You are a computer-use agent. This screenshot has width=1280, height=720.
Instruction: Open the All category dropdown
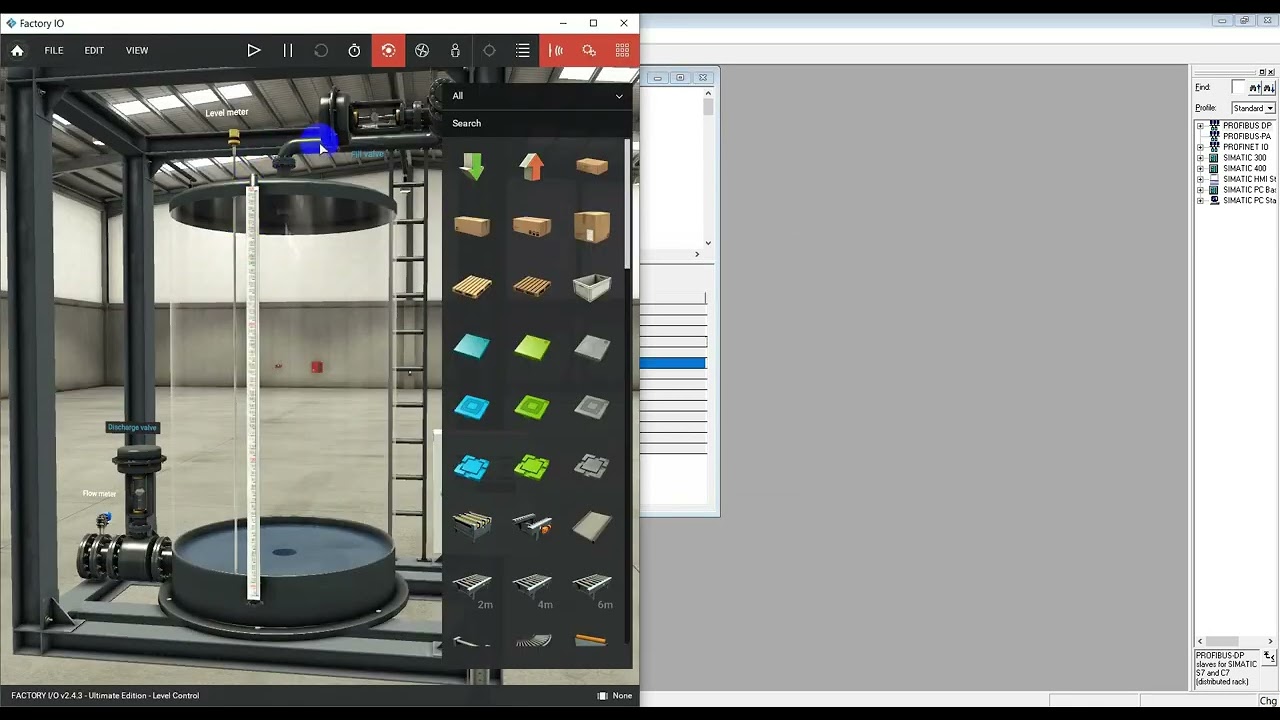tap(537, 96)
